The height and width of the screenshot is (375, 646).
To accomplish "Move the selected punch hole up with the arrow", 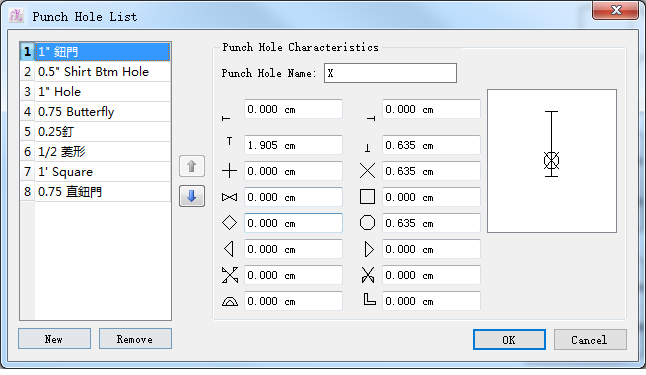I will click(x=192, y=166).
